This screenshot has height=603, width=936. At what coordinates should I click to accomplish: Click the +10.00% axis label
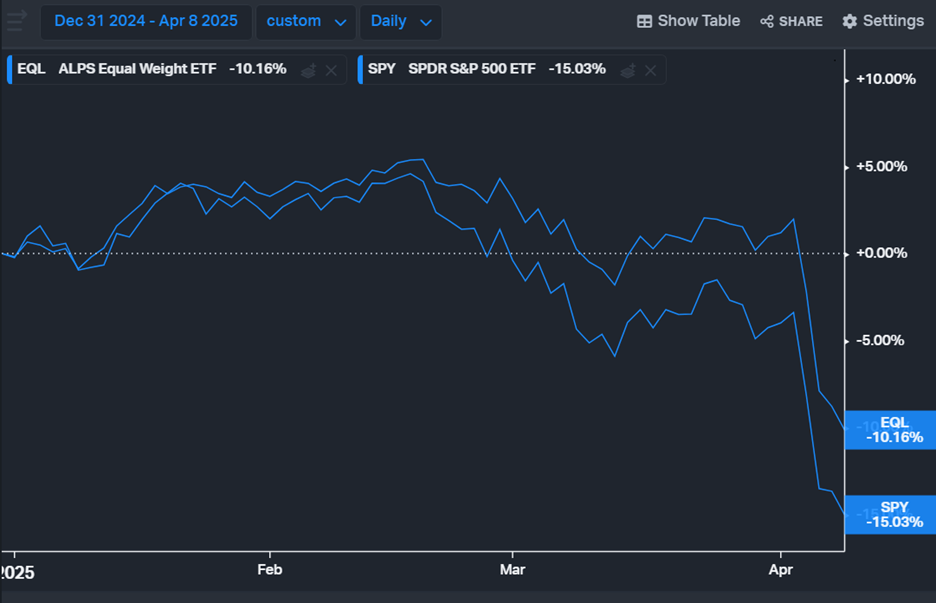886,79
